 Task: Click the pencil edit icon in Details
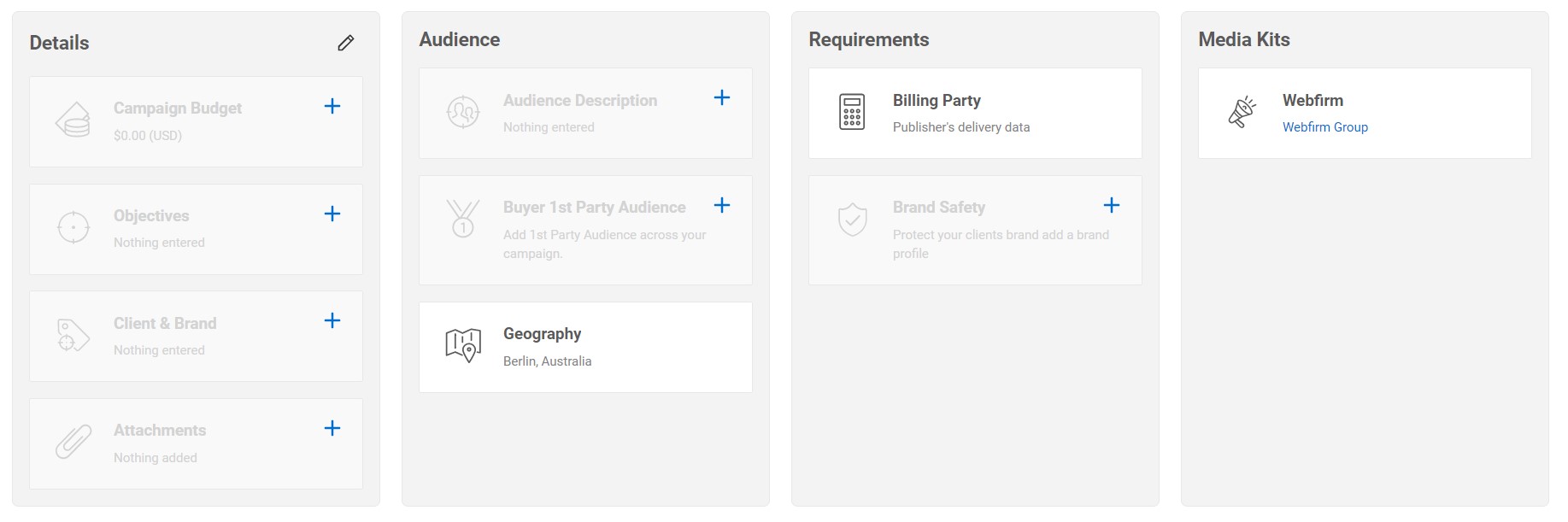coord(345,43)
